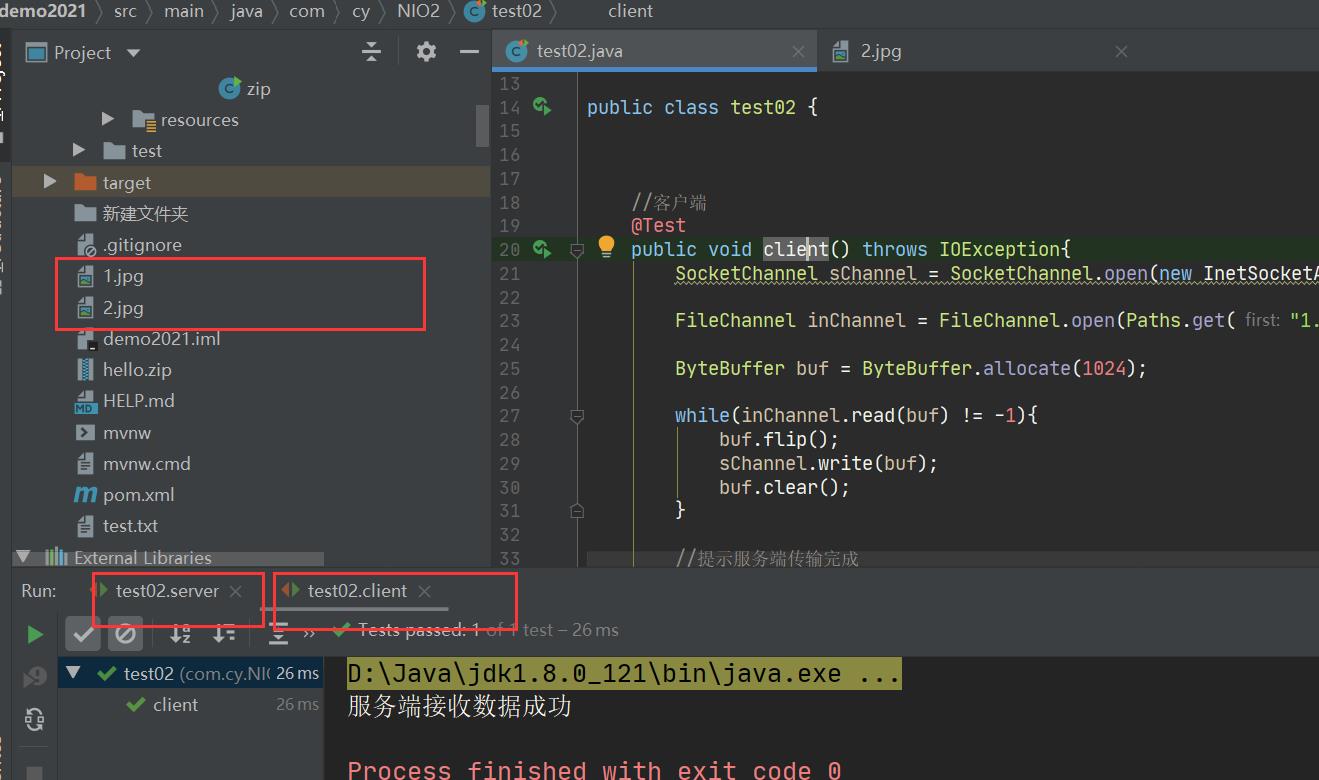Click the test02 class breadcrumb
The height and width of the screenshot is (780, 1319).
[x=503, y=11]
